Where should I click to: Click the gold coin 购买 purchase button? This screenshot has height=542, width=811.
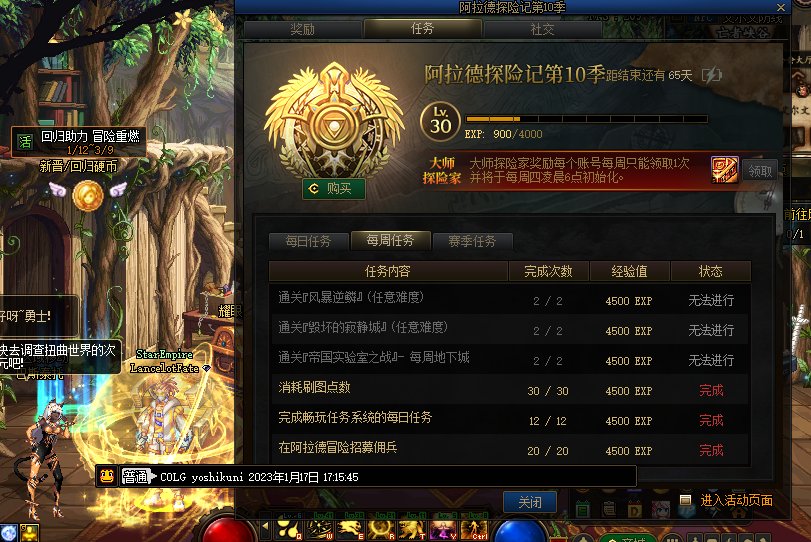pos(334,189)
